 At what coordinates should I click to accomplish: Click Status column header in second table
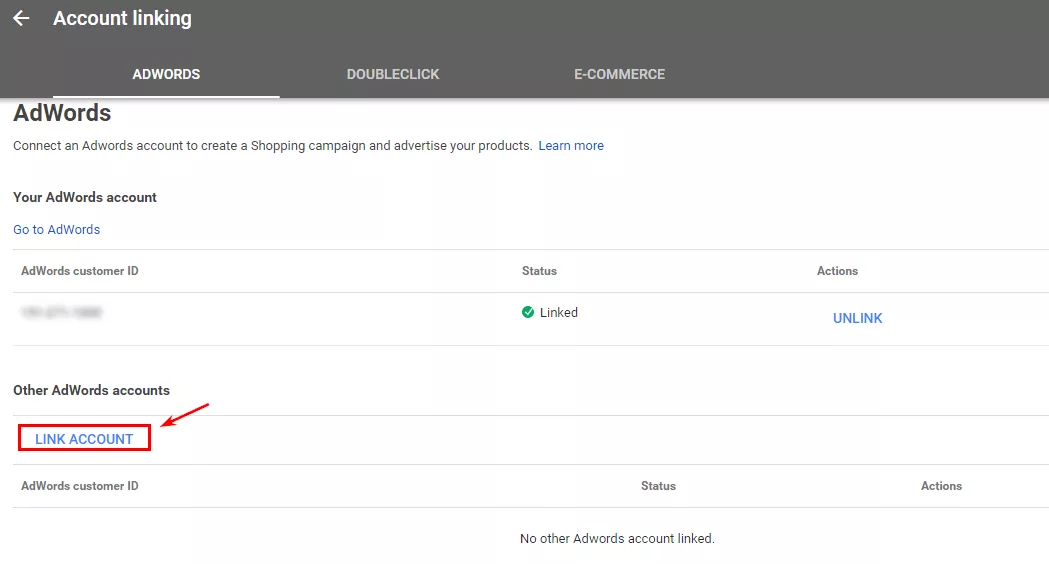click(658, 486)
